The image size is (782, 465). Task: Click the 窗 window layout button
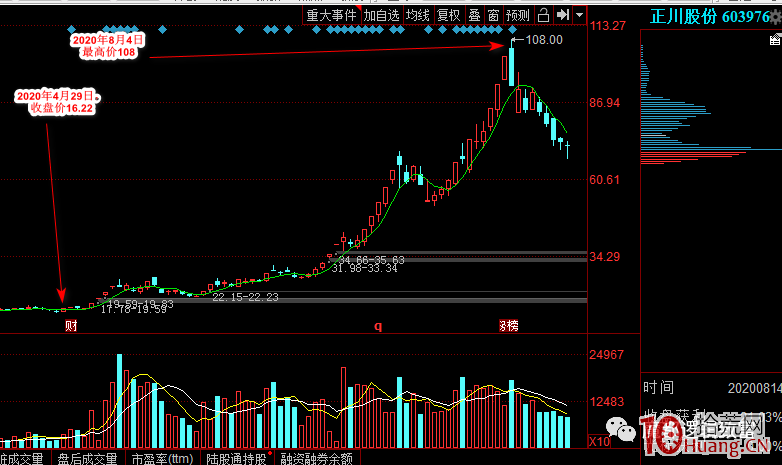pos(493,15)
